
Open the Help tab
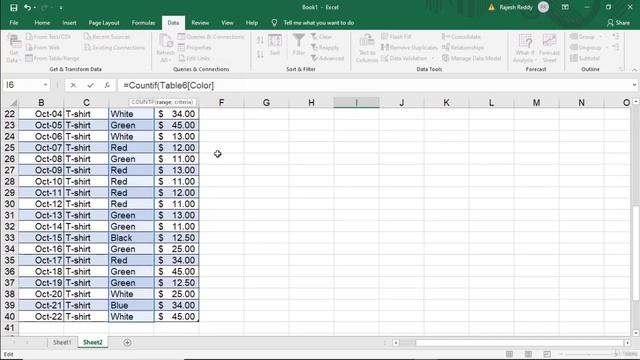coord(252,23)
